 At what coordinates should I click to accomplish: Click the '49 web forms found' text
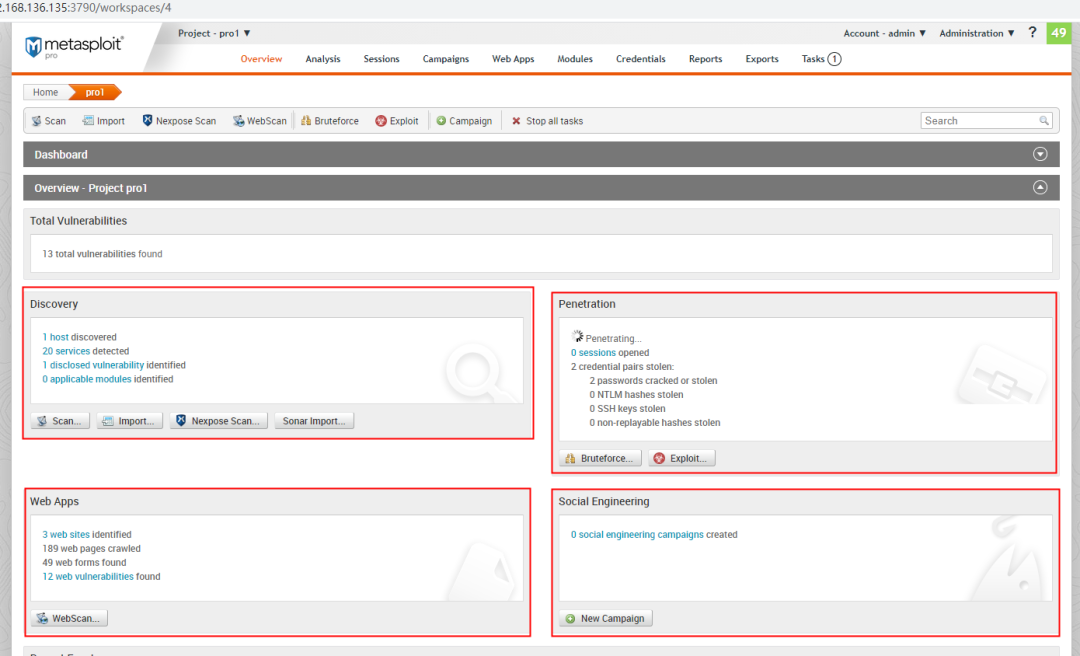84,563
